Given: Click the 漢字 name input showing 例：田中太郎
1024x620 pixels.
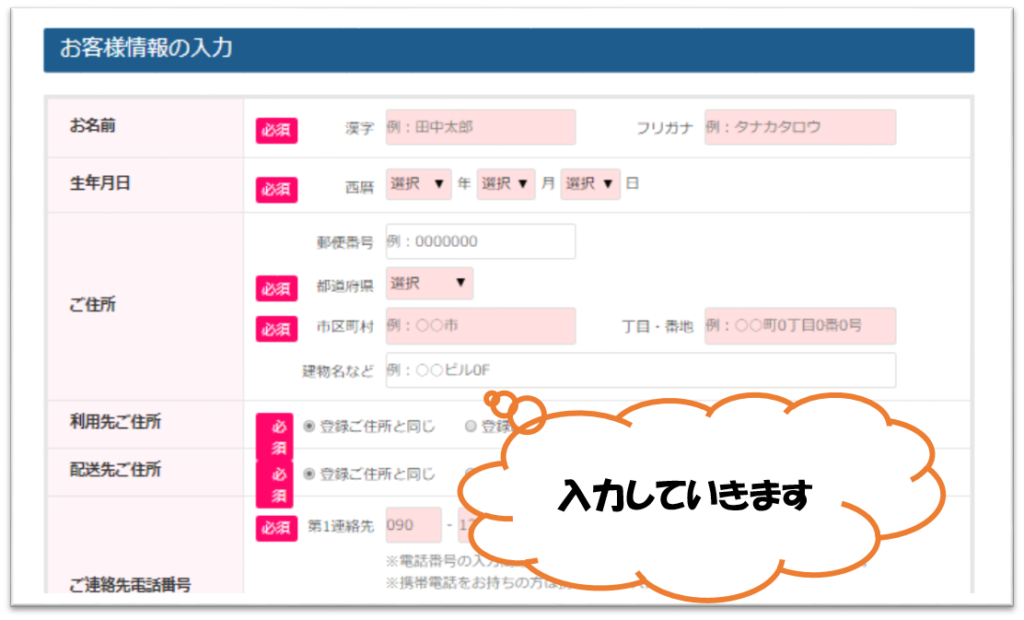Looking at the screenshot, I should coord(480,127).
